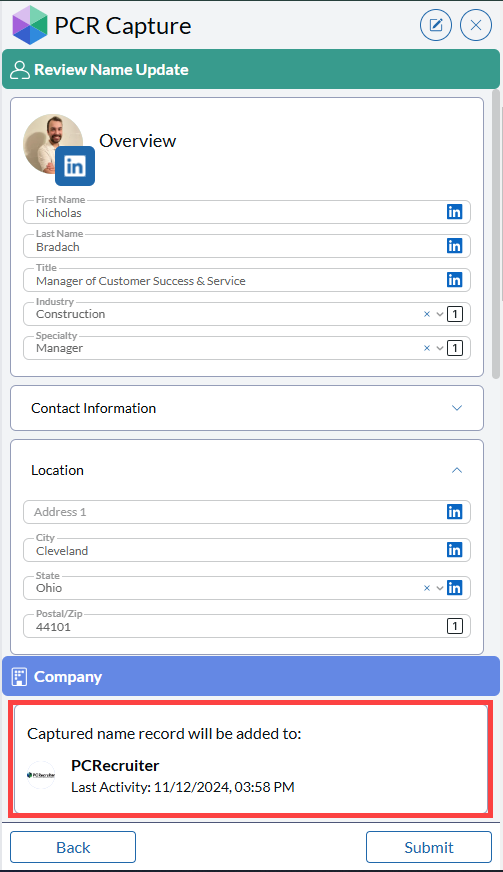Click the source count icon in Industry field
This screenshot has width=503, height=872.
(x=455, y=314)
